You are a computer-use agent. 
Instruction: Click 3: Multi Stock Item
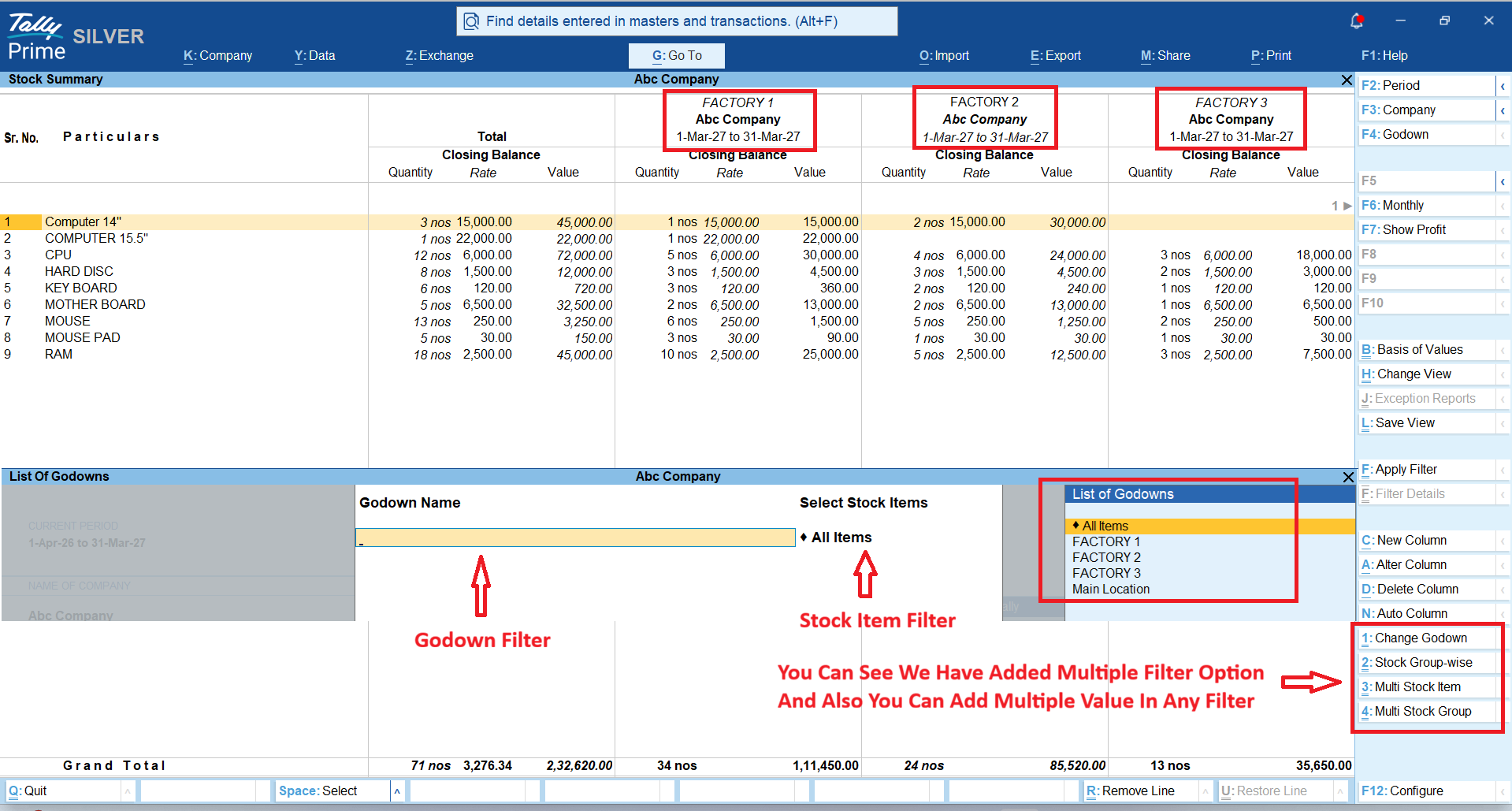[1426, 687]
